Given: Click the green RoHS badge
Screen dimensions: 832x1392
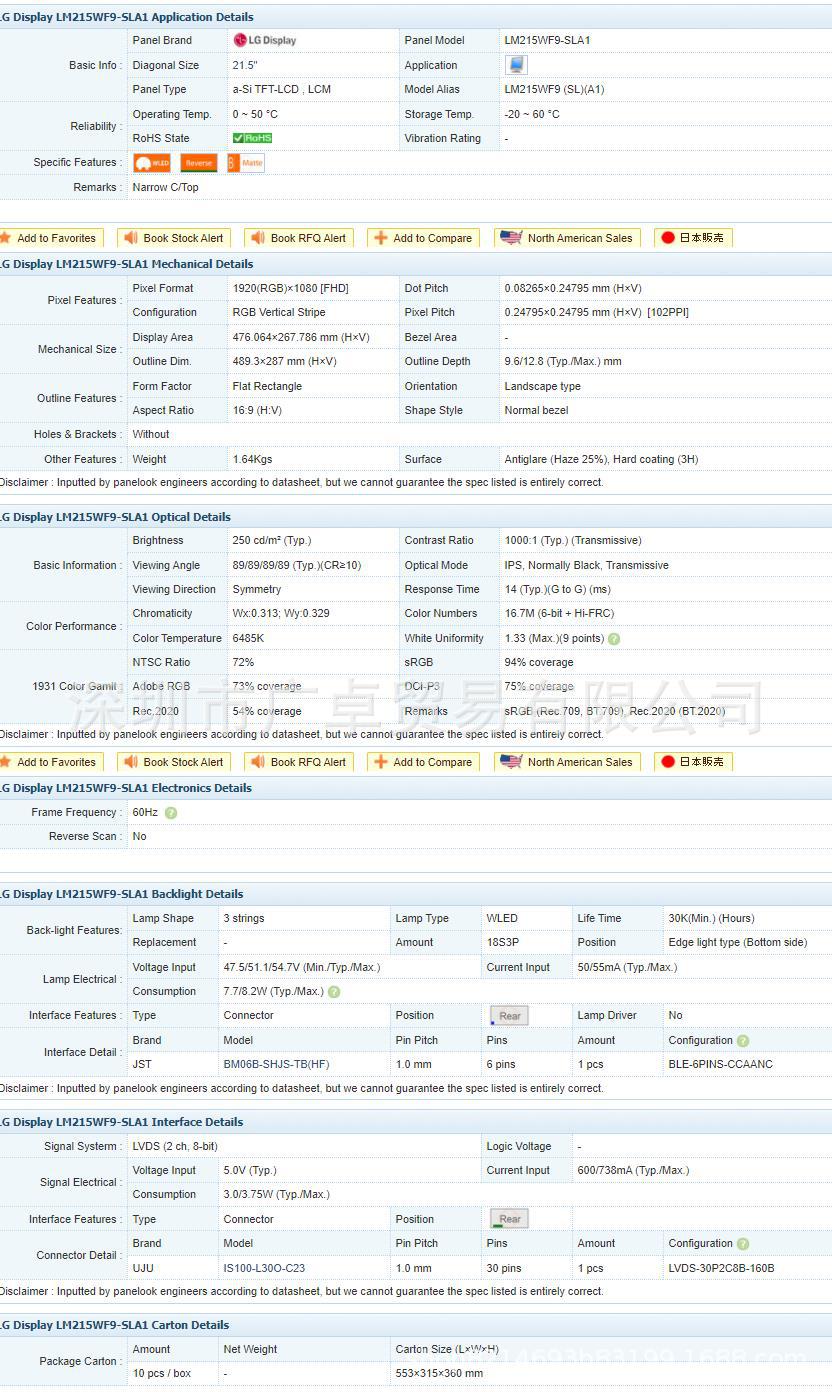Looking at the screenshot, I should pos(252,138).
